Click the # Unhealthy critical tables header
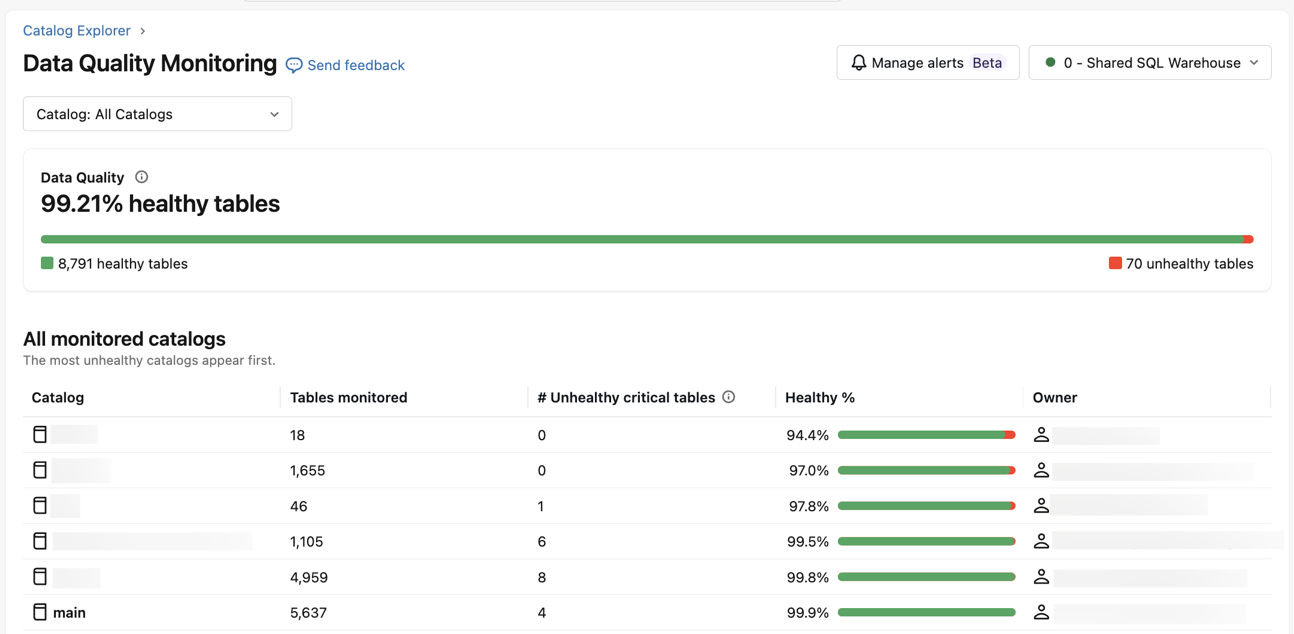This screenshot has width=1294, height=634. [626, 397]
